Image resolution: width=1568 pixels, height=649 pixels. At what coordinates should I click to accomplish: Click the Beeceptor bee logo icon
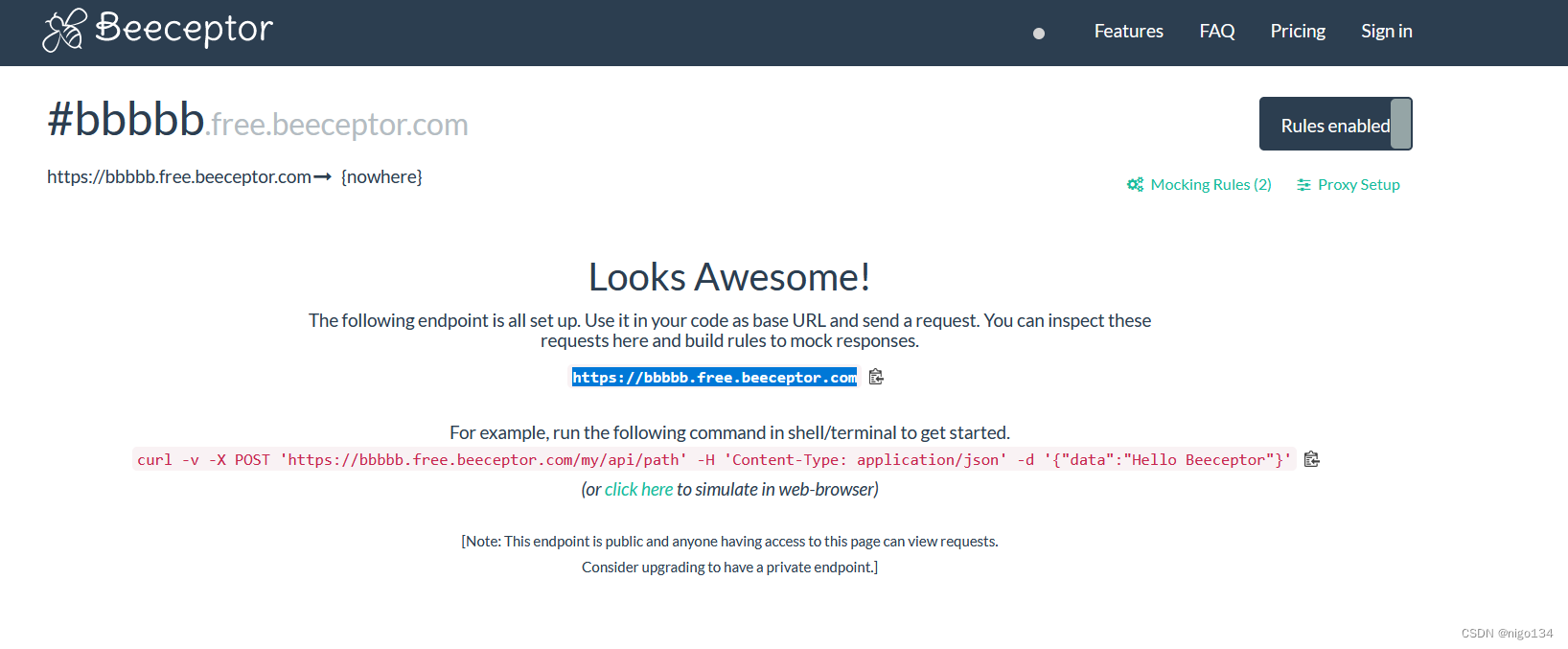(x=64, y=31)
